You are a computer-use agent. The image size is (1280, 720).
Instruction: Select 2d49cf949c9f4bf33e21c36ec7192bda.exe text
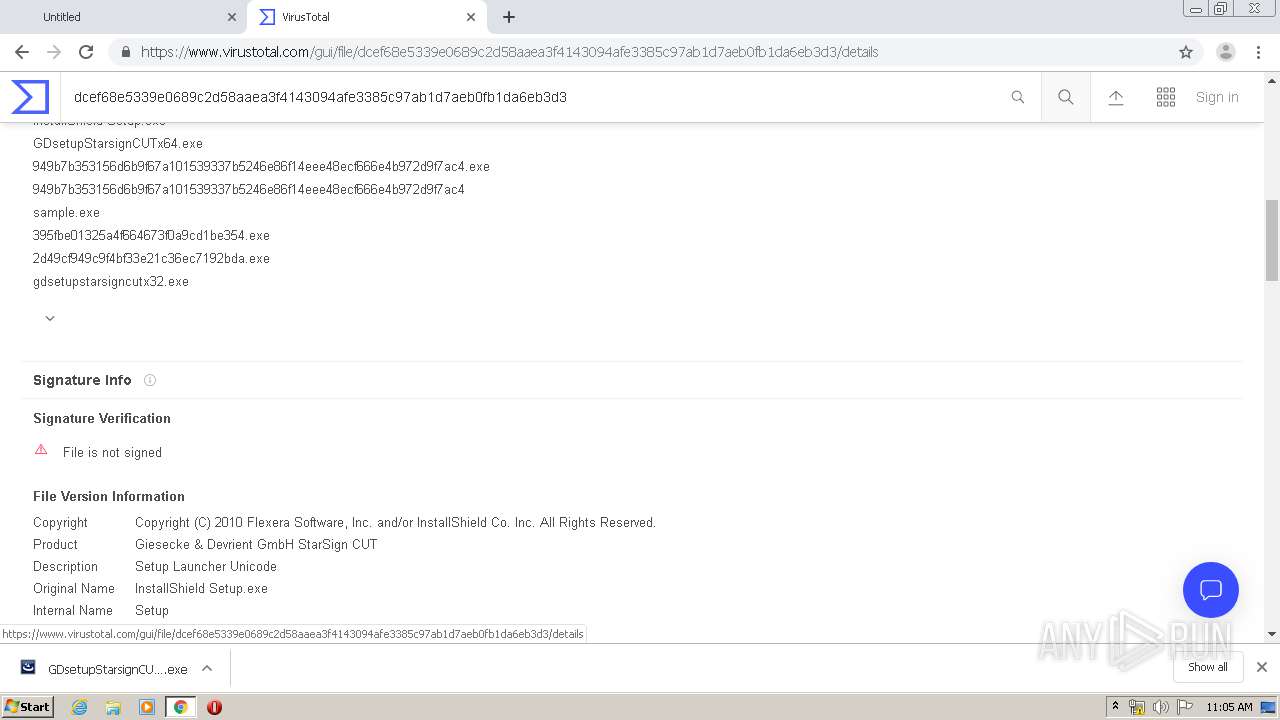pos(151,258)
